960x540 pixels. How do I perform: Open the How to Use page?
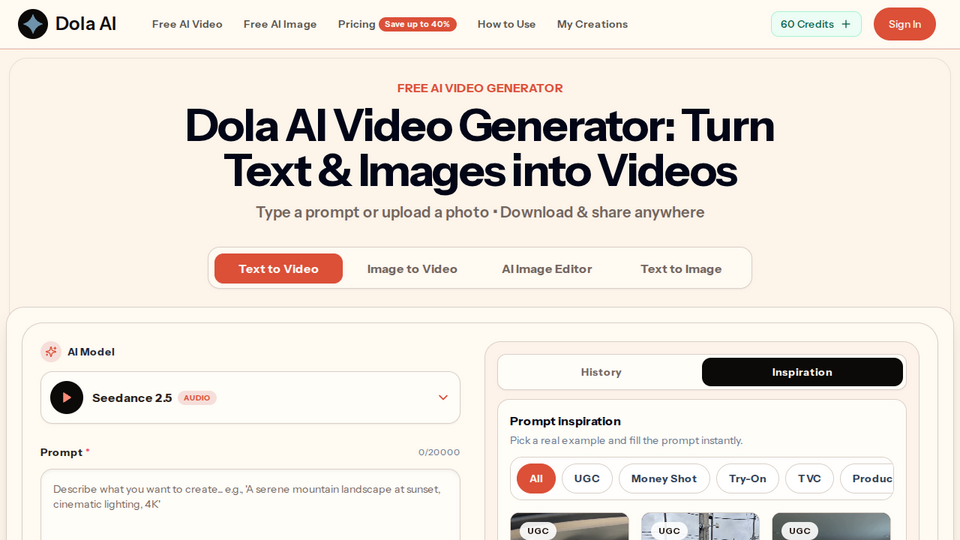pos(506,24)
